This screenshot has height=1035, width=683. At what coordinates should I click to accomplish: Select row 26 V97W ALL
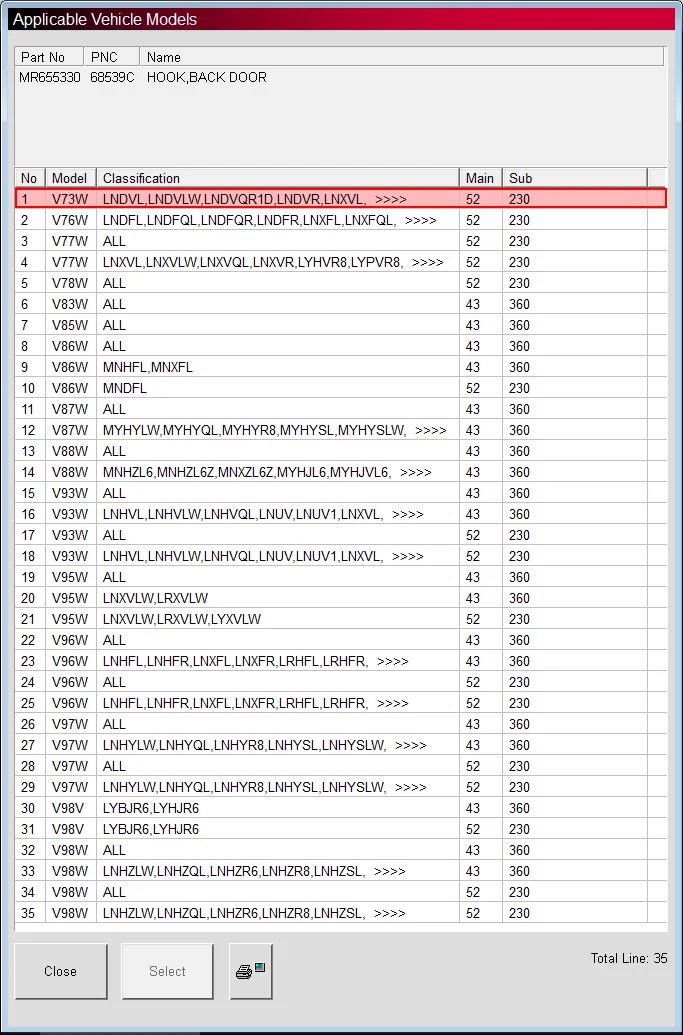341,724
